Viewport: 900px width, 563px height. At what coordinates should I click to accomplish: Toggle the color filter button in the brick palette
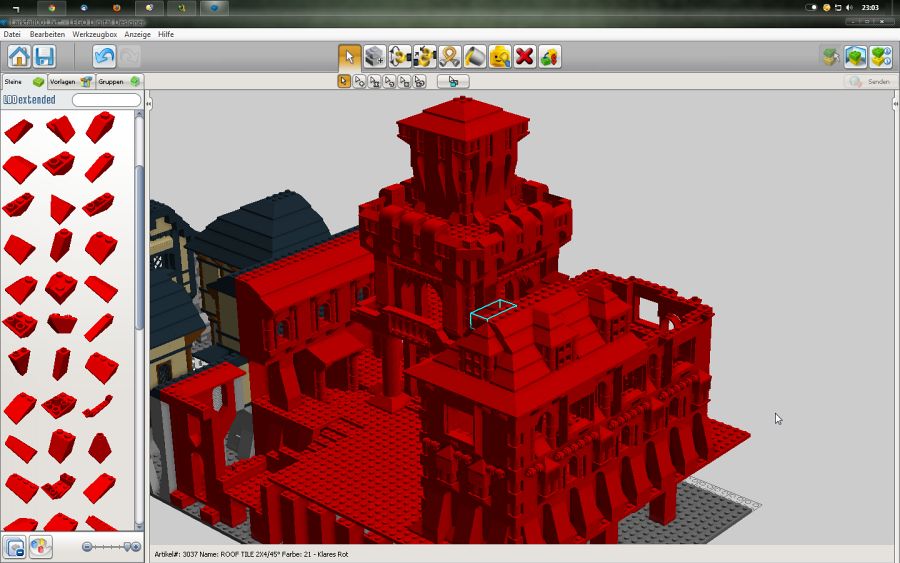point(40,547)
